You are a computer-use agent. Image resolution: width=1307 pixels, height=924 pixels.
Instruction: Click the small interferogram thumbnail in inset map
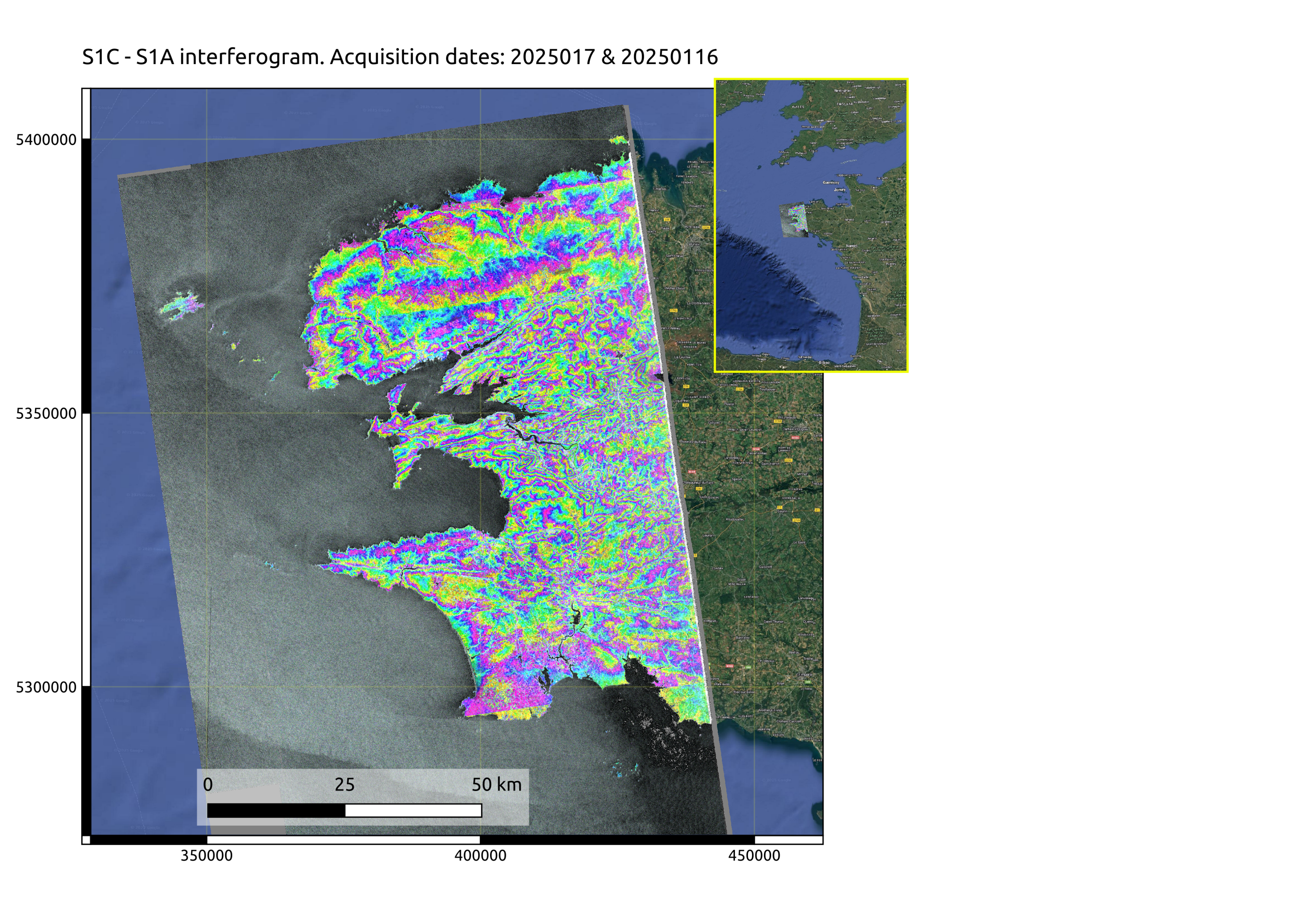(x=794, y=219)
